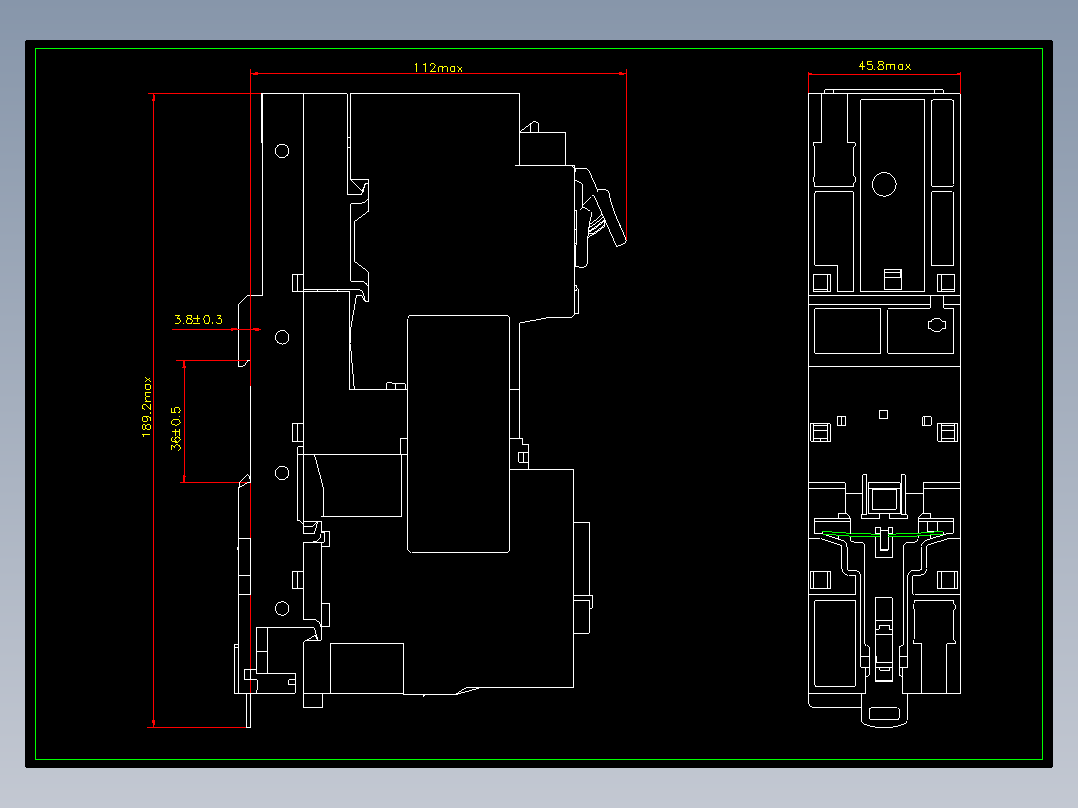This screenshot has width=1078, height=808.
Task: Pick the 189.2max vertical dimension text
Action: 146,407
